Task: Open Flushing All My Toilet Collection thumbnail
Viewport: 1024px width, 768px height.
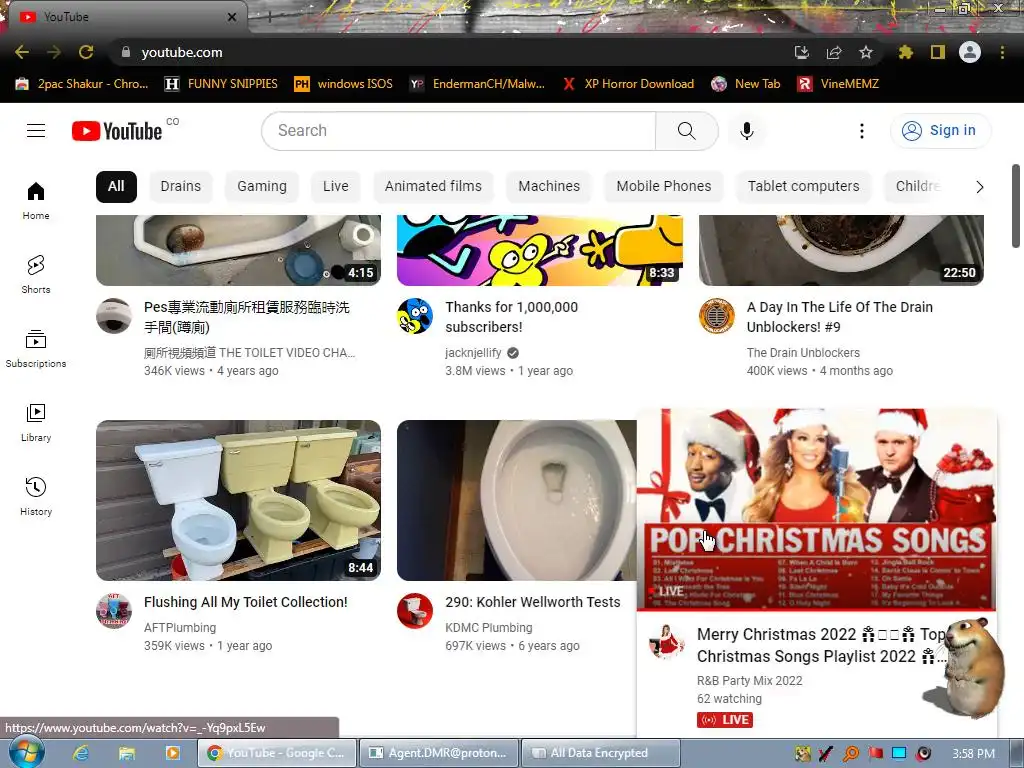Action: coord(238,500)
